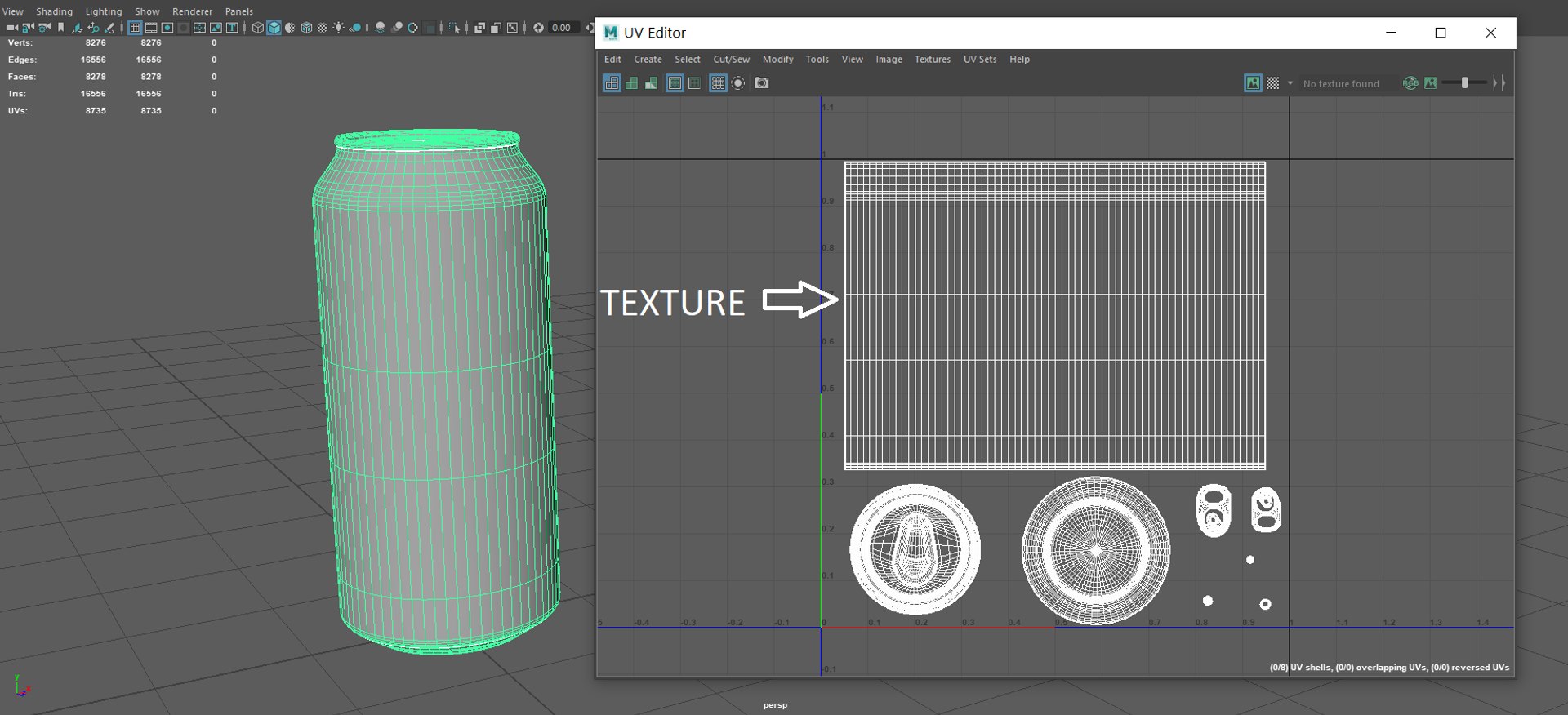Toggle the viewport grid display

(x=135, y=28)
